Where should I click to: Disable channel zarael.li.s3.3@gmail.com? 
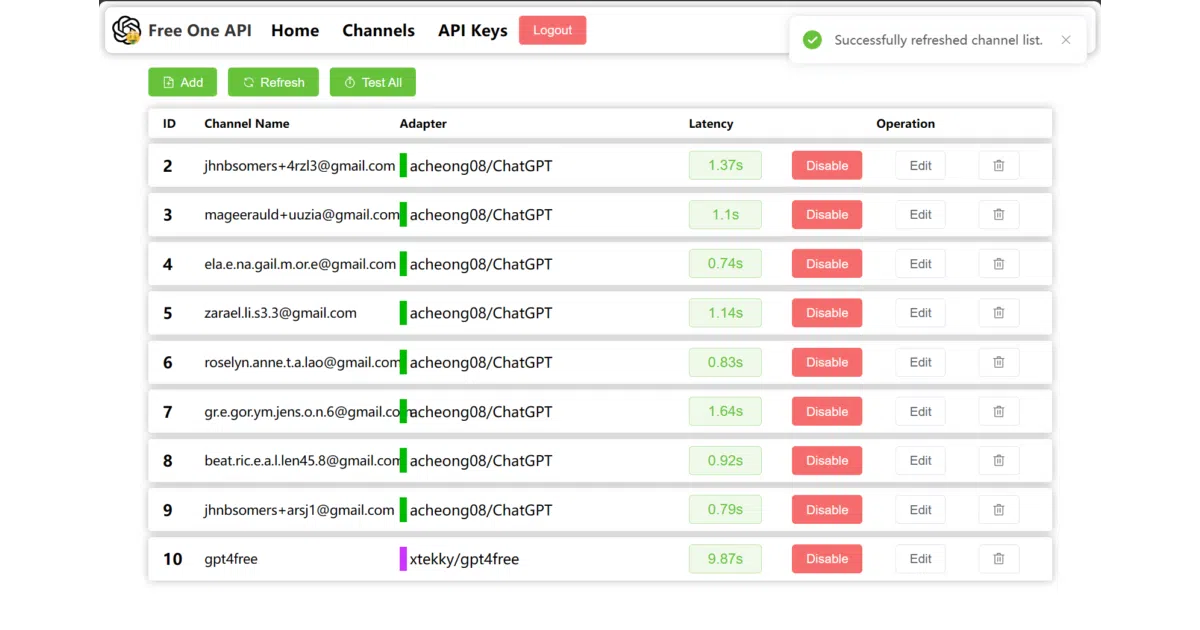tap(827, 313)
